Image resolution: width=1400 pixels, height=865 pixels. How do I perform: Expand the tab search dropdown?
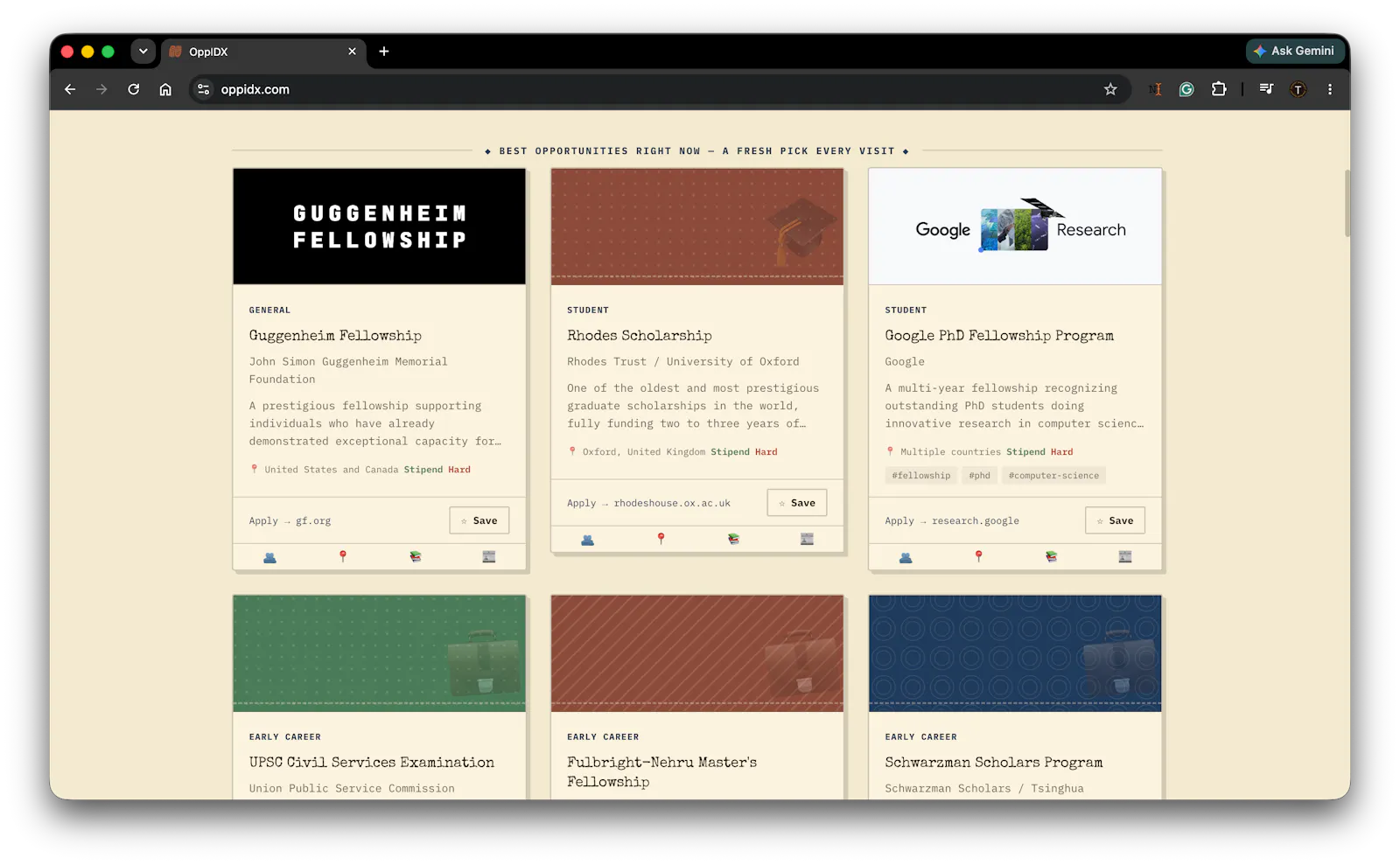(x=143, y=52)
